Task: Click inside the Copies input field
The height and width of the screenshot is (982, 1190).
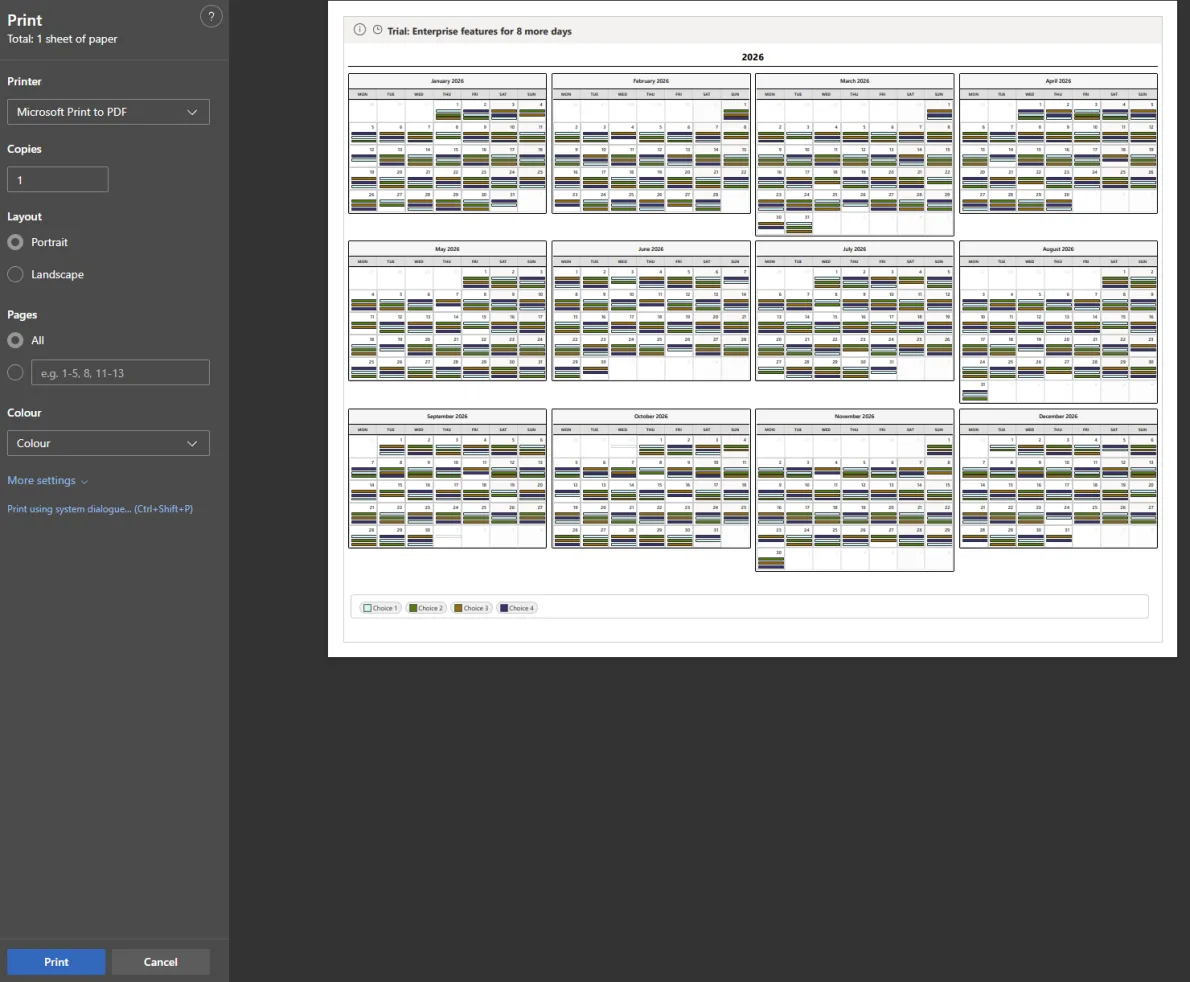Action: 57,179
